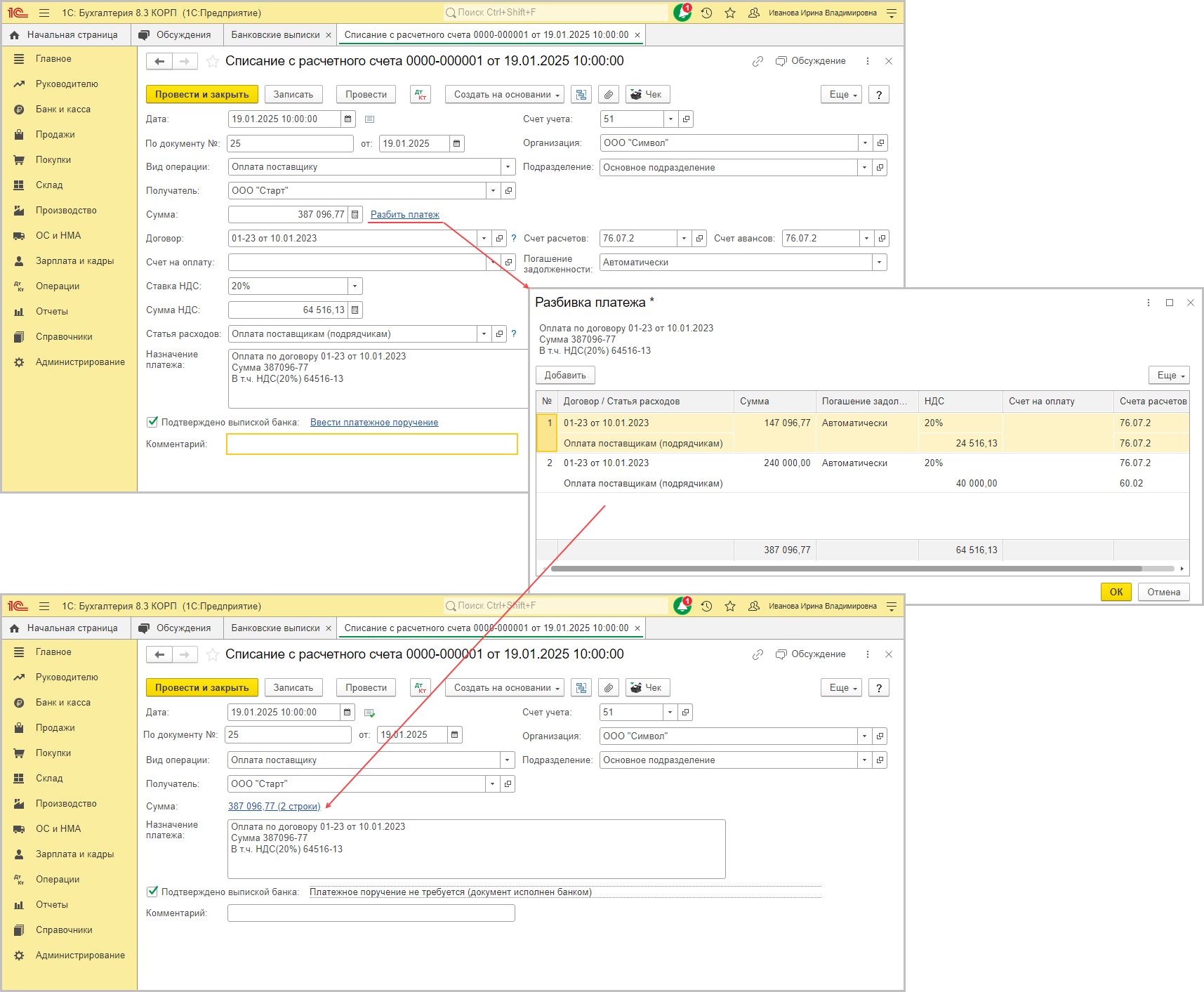Open Продажи menu in top sidebar

[x=55, y=135]
